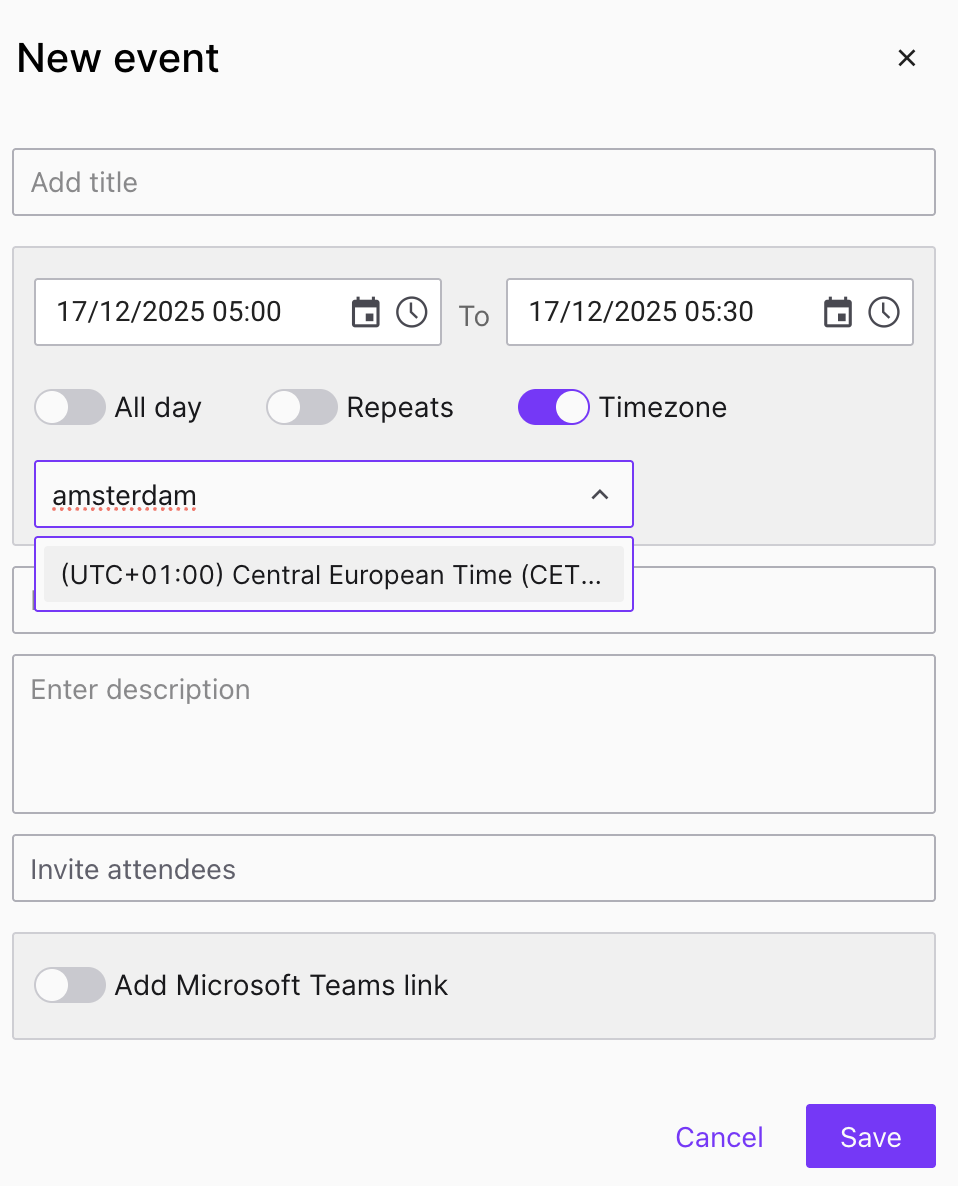Save the new event
The width and height of the screenshot is (958, 1186).
870,1136
